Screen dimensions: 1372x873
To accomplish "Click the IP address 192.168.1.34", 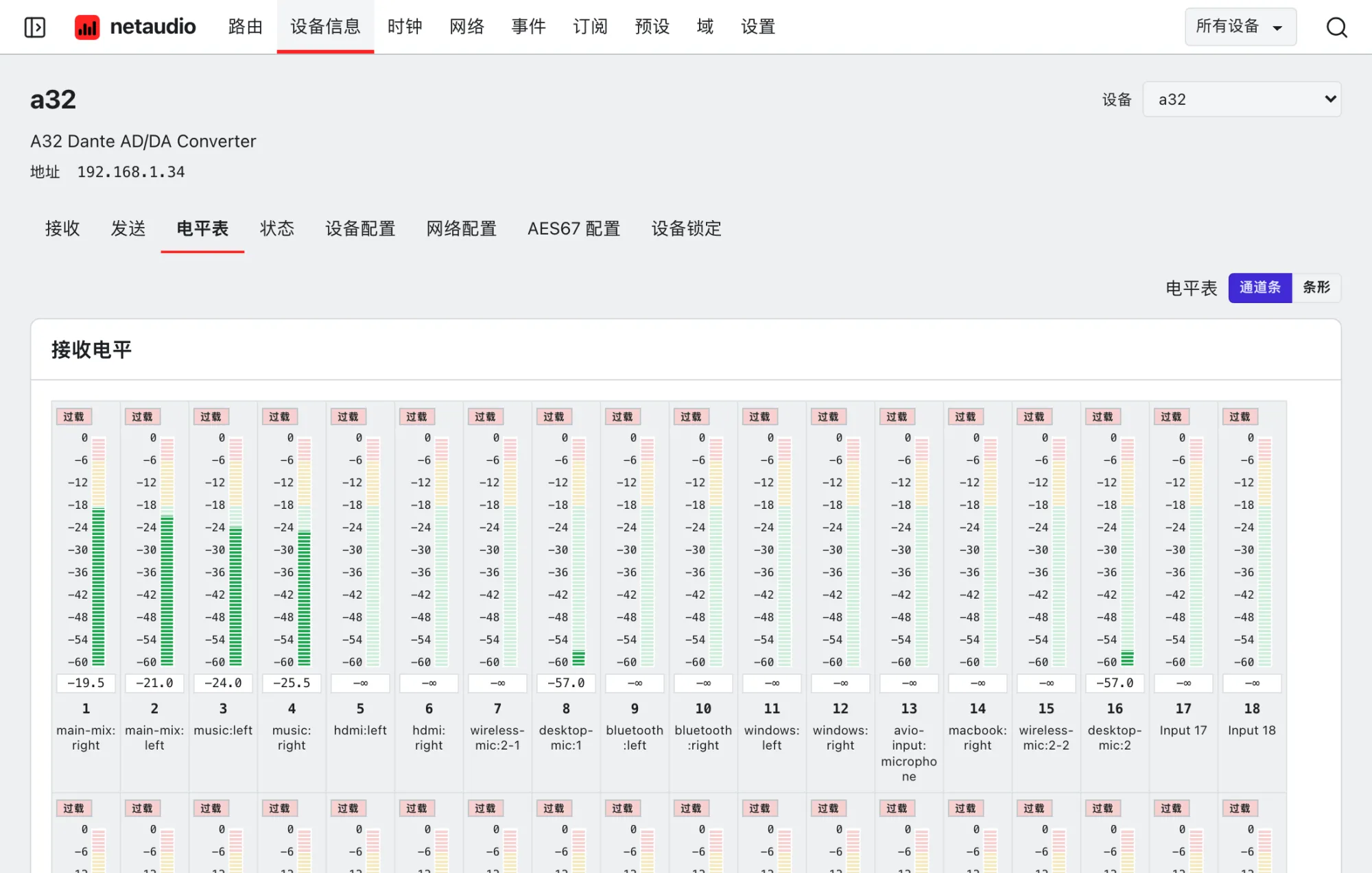I will click(131, 172).
